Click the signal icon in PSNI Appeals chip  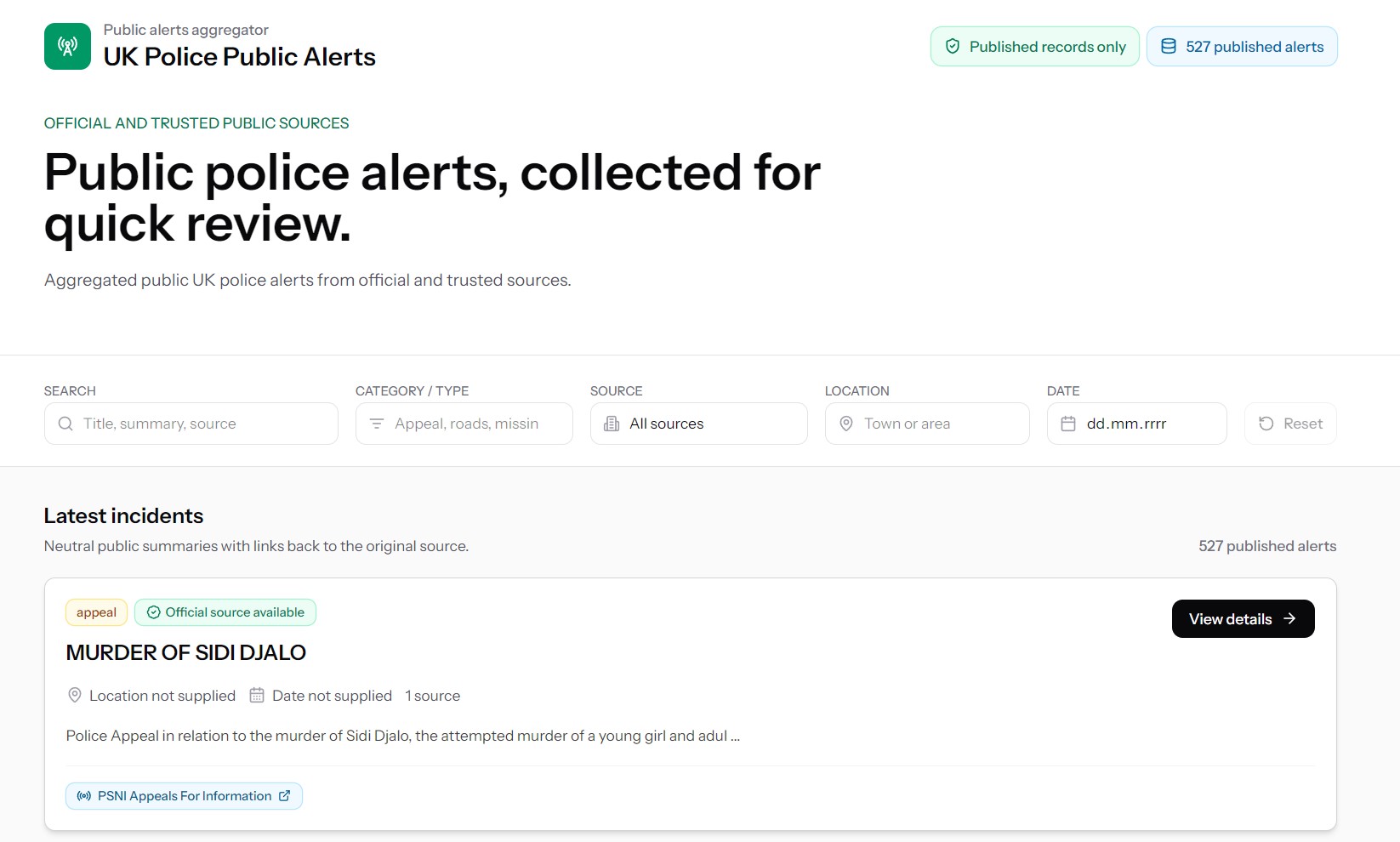[x=84, y=796]
